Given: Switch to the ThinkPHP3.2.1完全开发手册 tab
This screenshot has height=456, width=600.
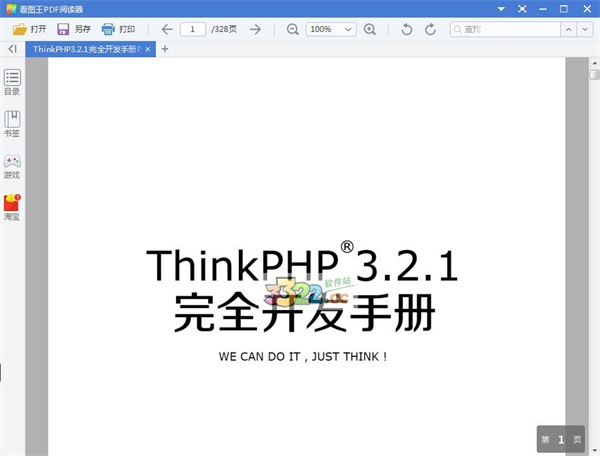Looking at the screenshot, I should [x=87, y=49].
